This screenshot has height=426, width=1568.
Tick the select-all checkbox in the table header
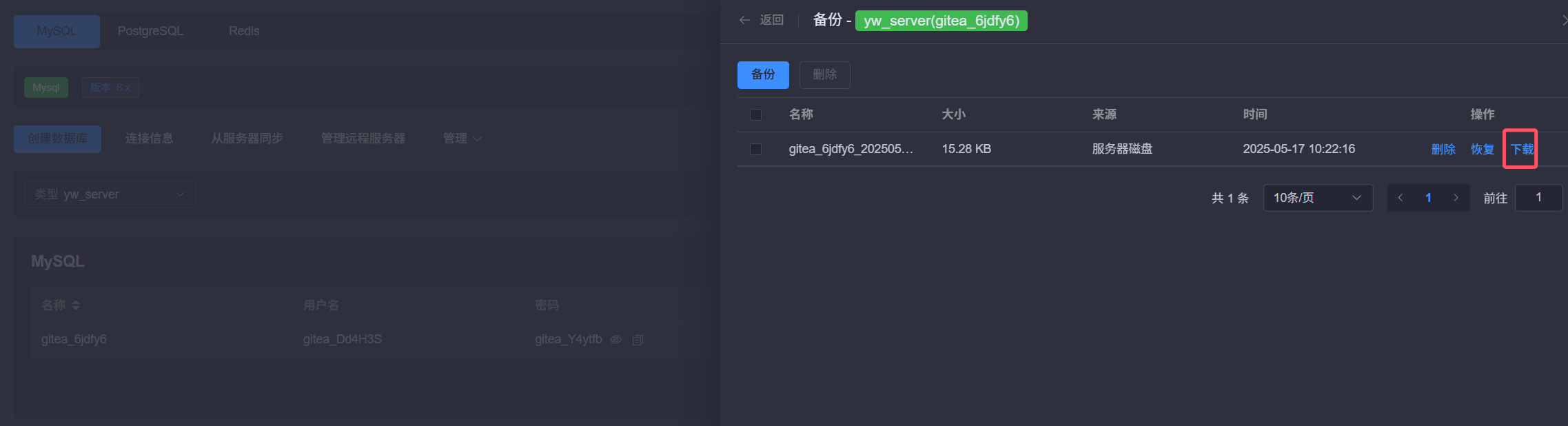756,114
